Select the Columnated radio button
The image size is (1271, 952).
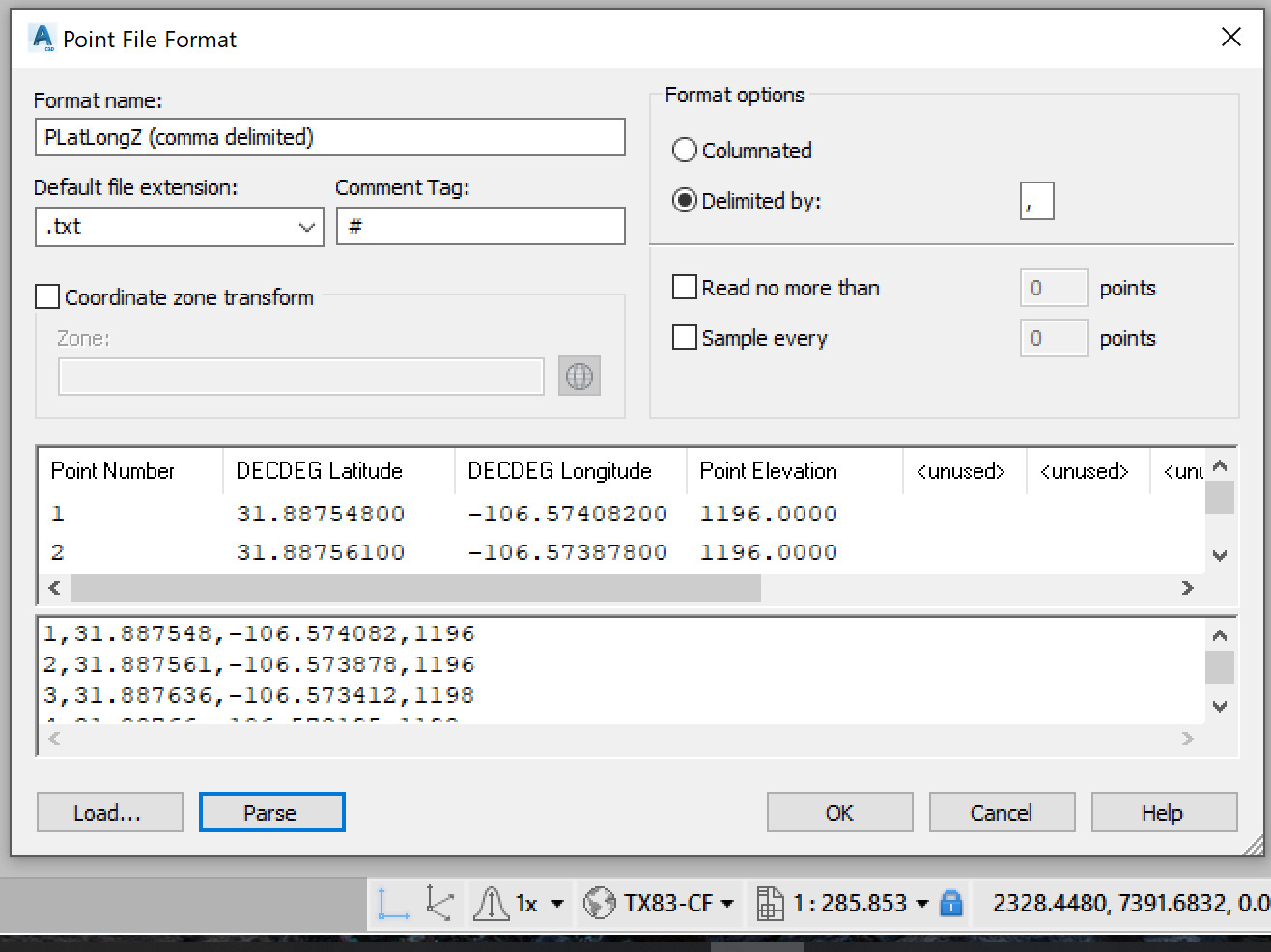685,150
